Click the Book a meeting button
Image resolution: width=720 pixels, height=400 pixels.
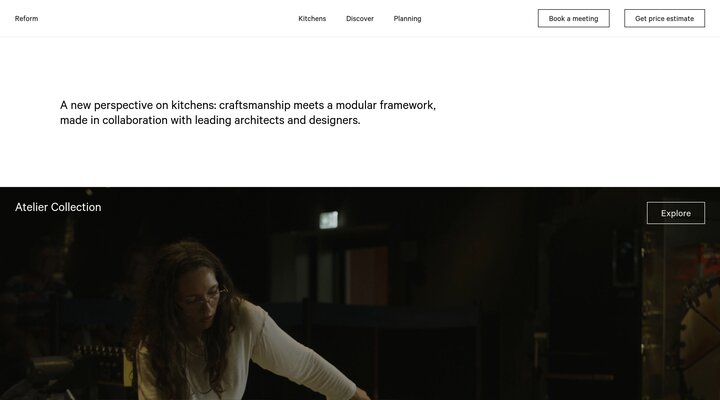coord(574,18)
